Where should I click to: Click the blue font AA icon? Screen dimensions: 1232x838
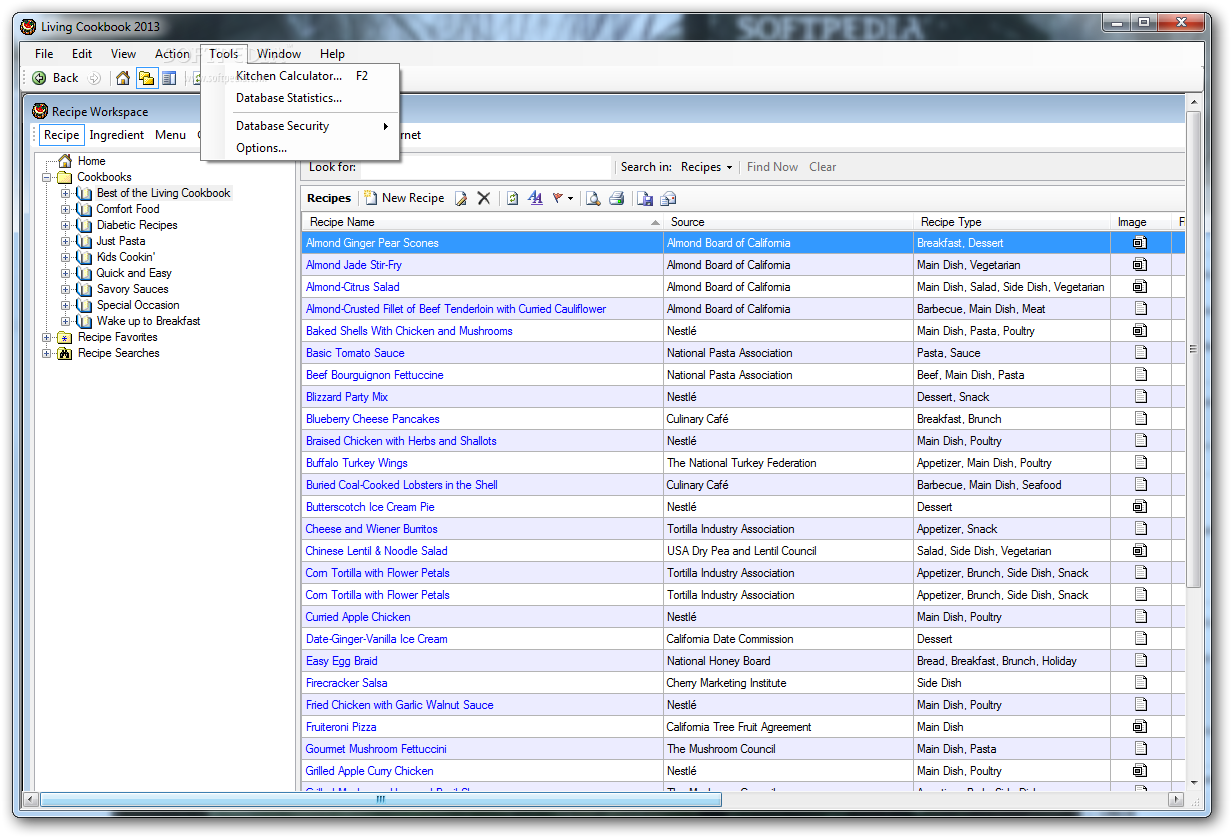[x=535, y=198]
